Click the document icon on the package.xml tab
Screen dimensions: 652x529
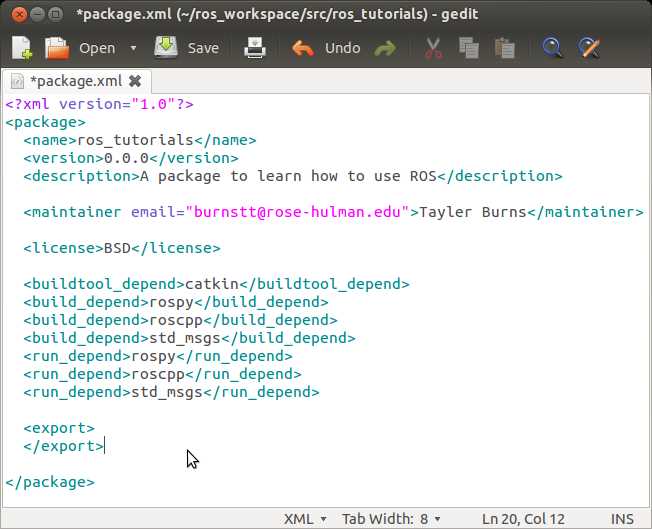[17, 81]
